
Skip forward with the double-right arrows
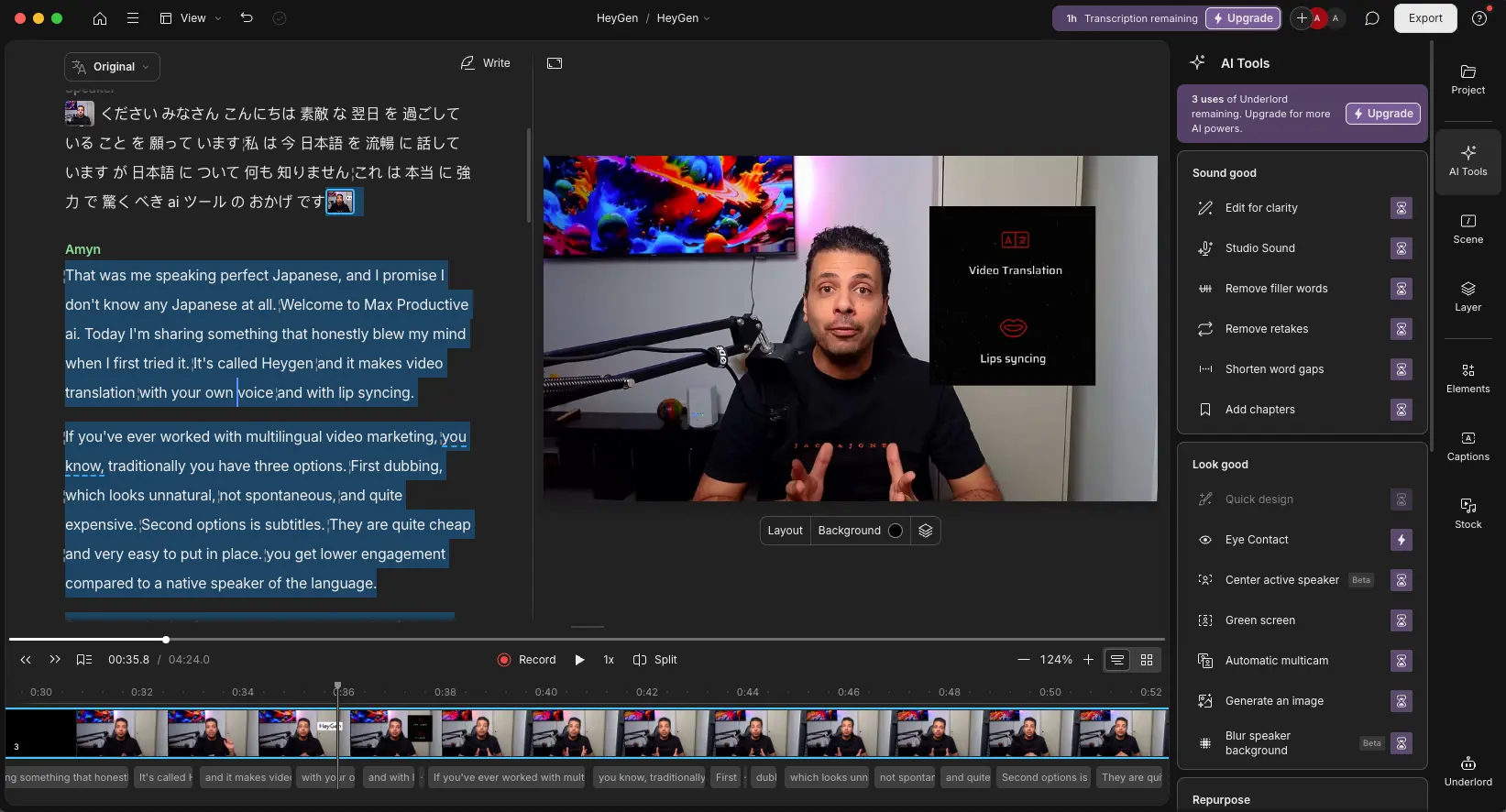(55, 660)
